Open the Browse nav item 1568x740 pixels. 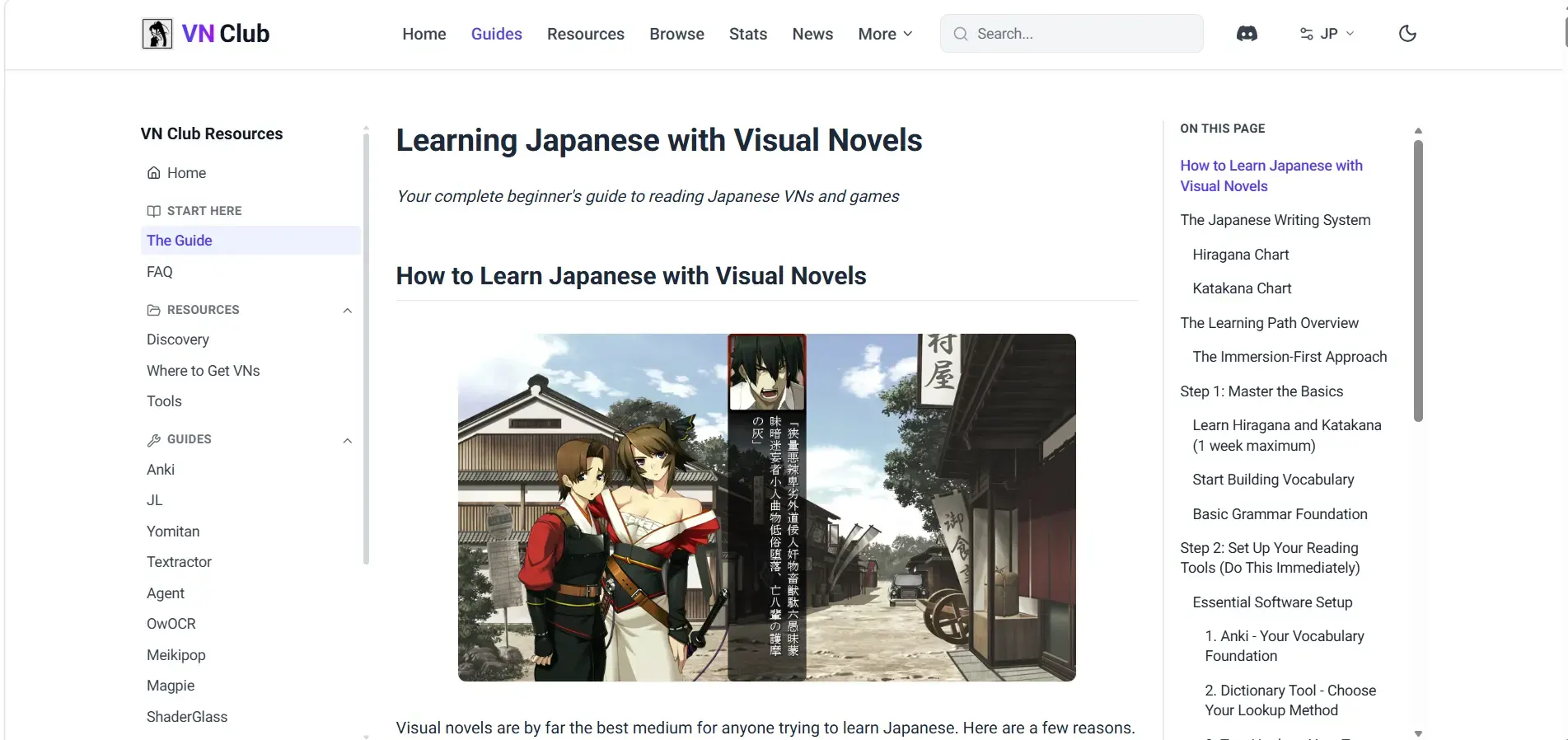pyautogui.click(x=676, y=34)
